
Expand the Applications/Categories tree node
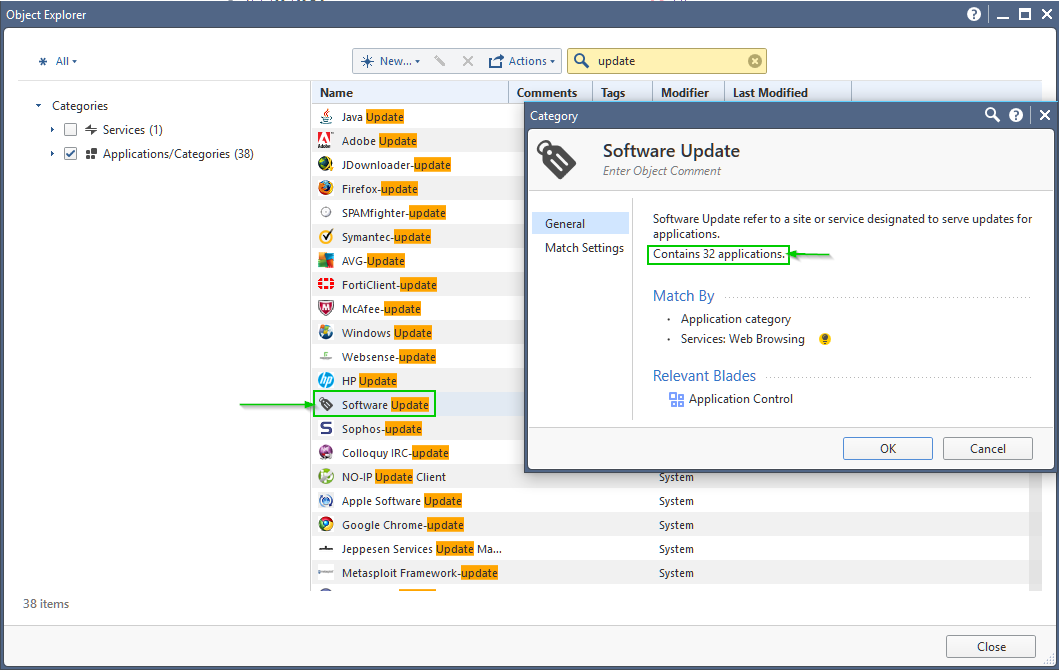(52, 154)
